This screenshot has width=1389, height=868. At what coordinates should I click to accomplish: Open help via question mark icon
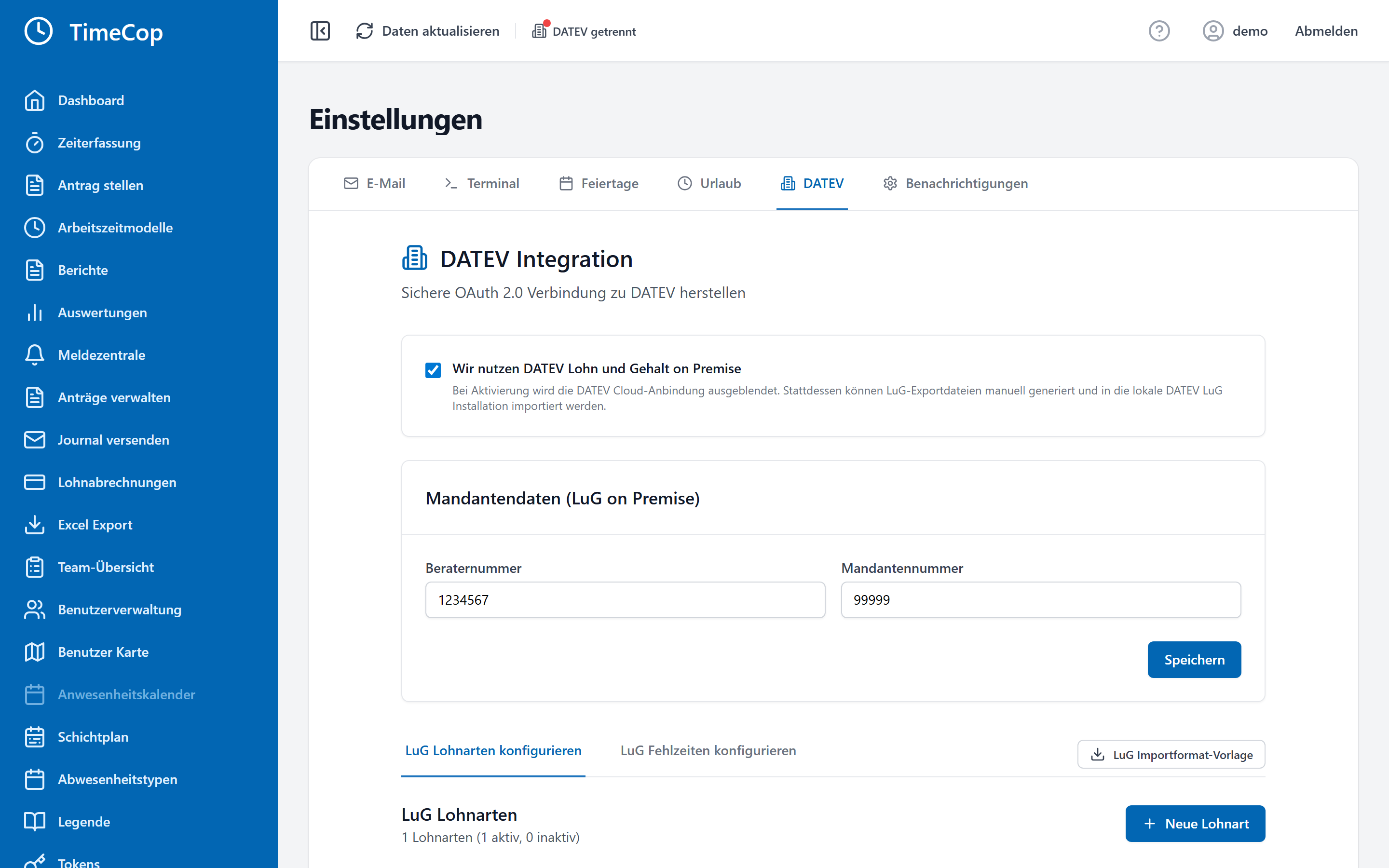(1159, 31)
